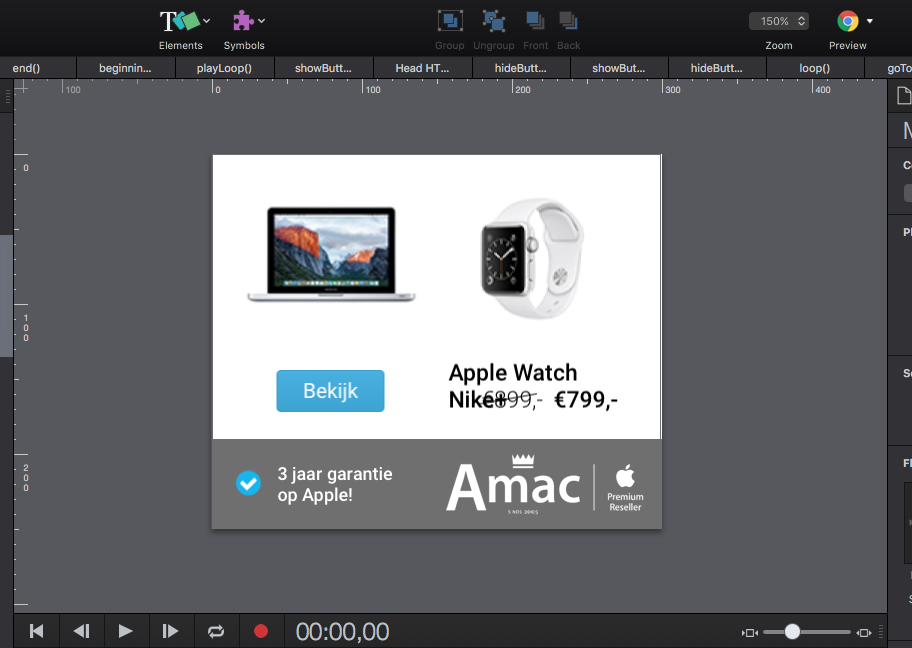Screen dimensions: 912x648
Task: Jump to the timeline start
Action: [x=36, y=631]
